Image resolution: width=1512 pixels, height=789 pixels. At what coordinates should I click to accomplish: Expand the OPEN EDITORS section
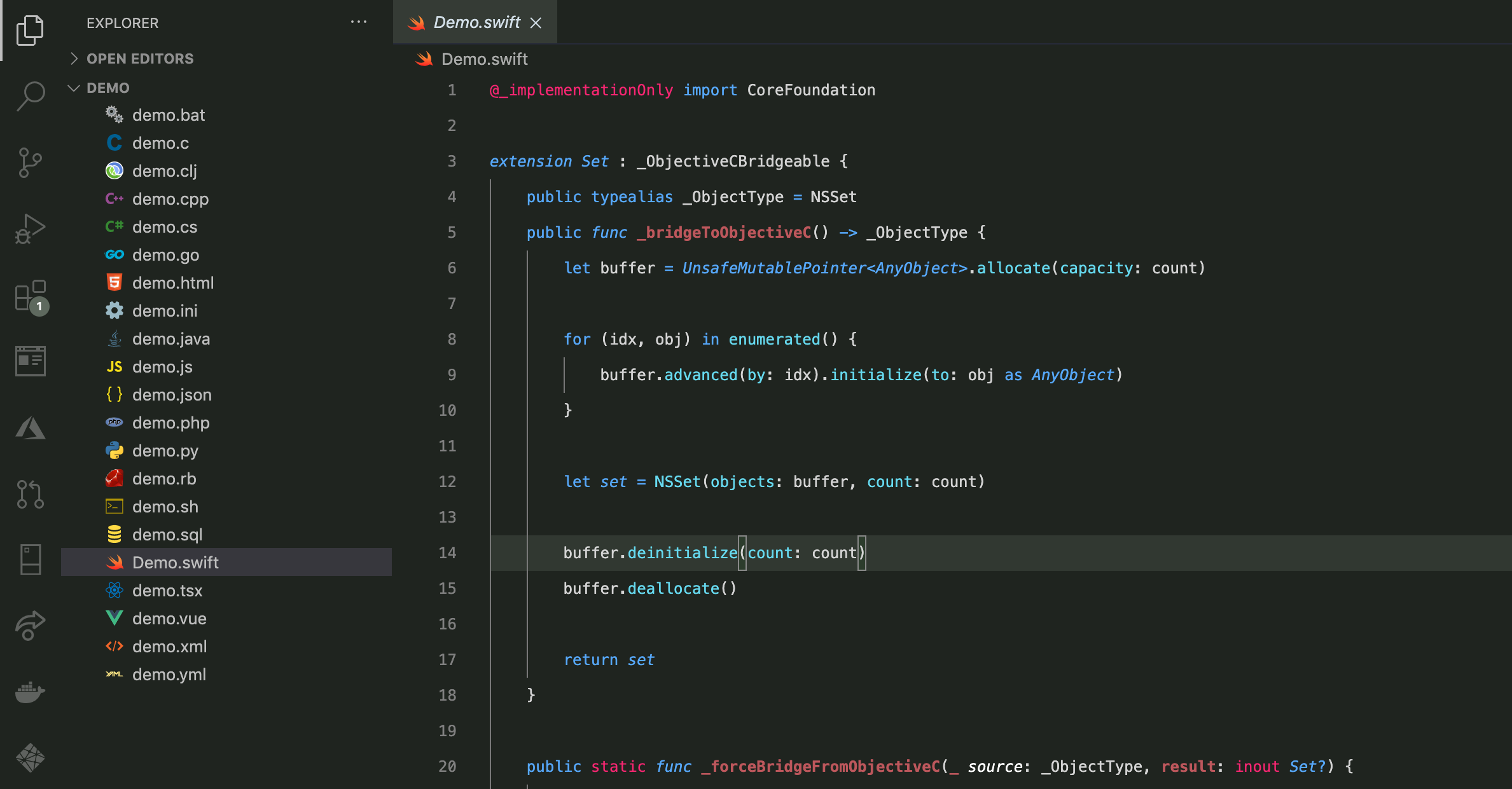click(140, 58)
